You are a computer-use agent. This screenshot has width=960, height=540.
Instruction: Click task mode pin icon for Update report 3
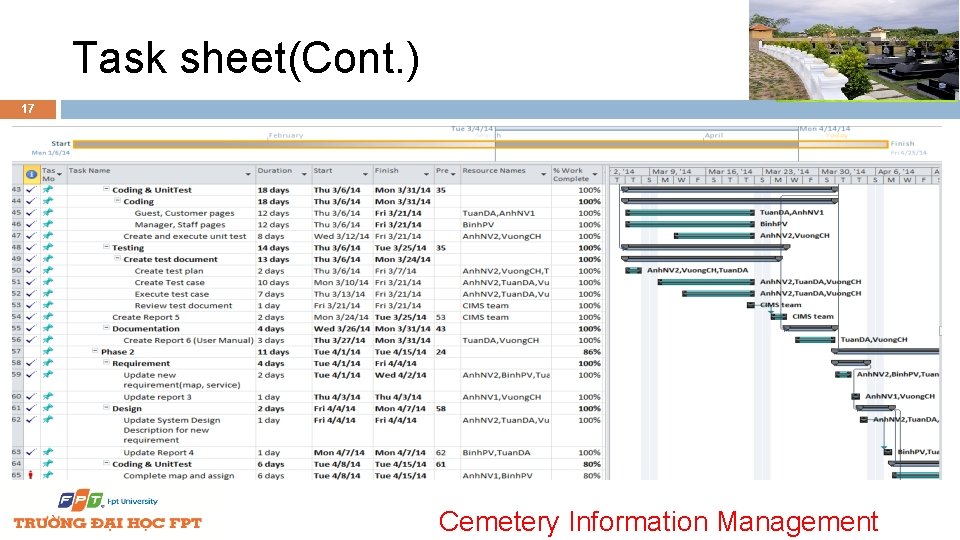(x=48, y=396)
